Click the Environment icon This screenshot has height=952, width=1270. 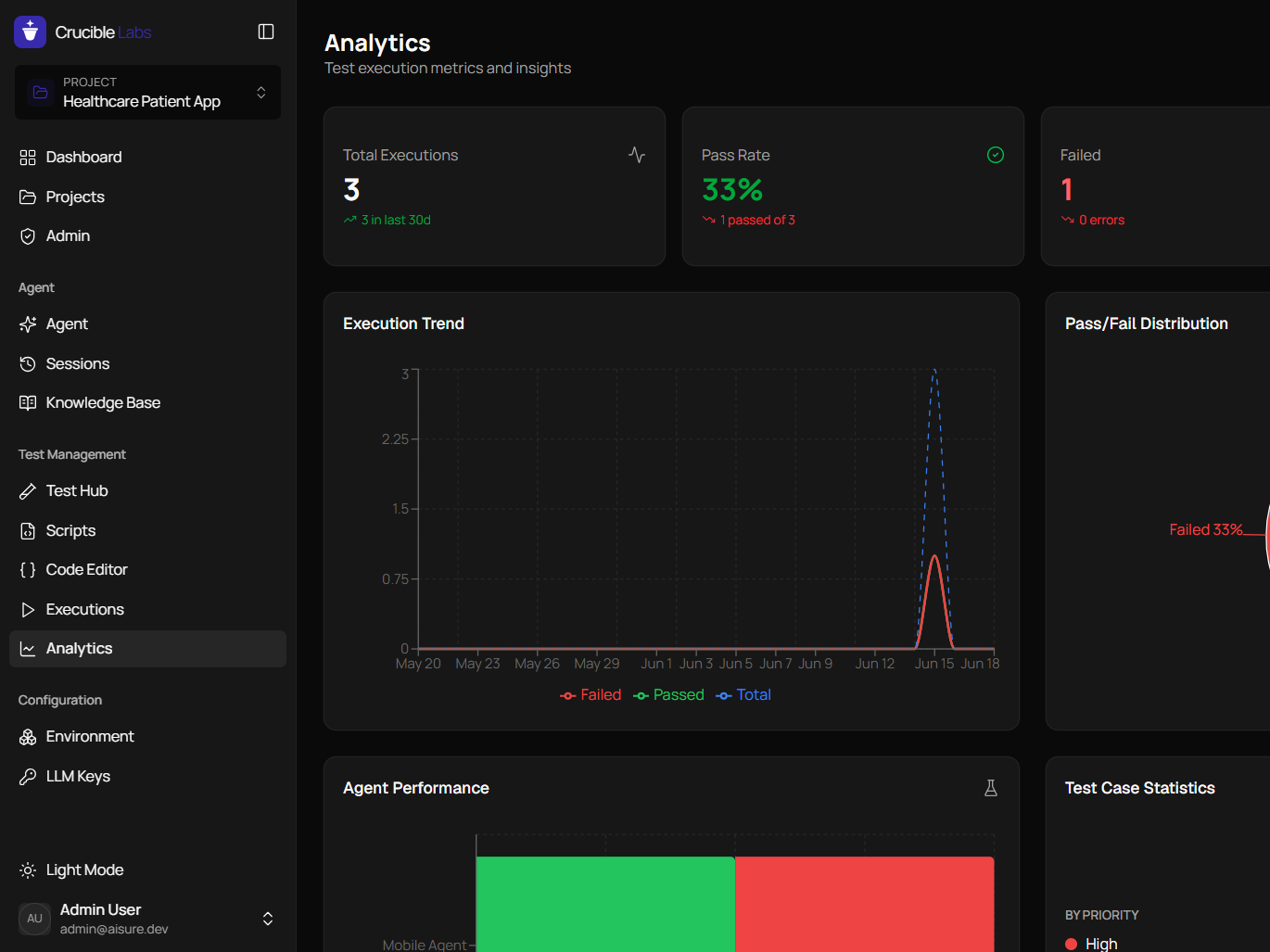(x=28, y=737)
